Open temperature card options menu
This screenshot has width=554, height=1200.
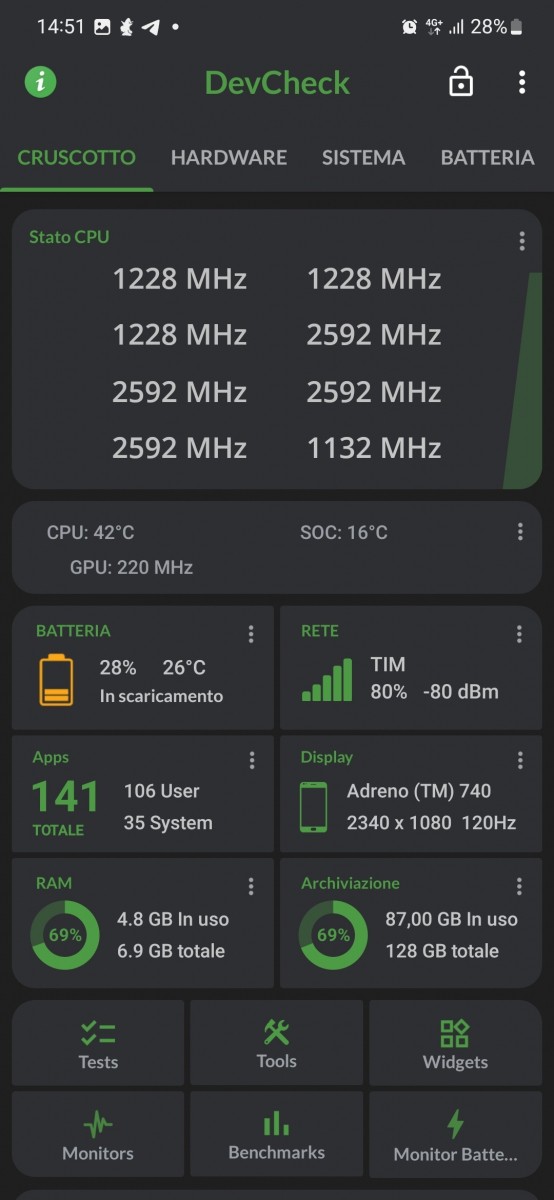pyautogui.click(x=520, y=532)
